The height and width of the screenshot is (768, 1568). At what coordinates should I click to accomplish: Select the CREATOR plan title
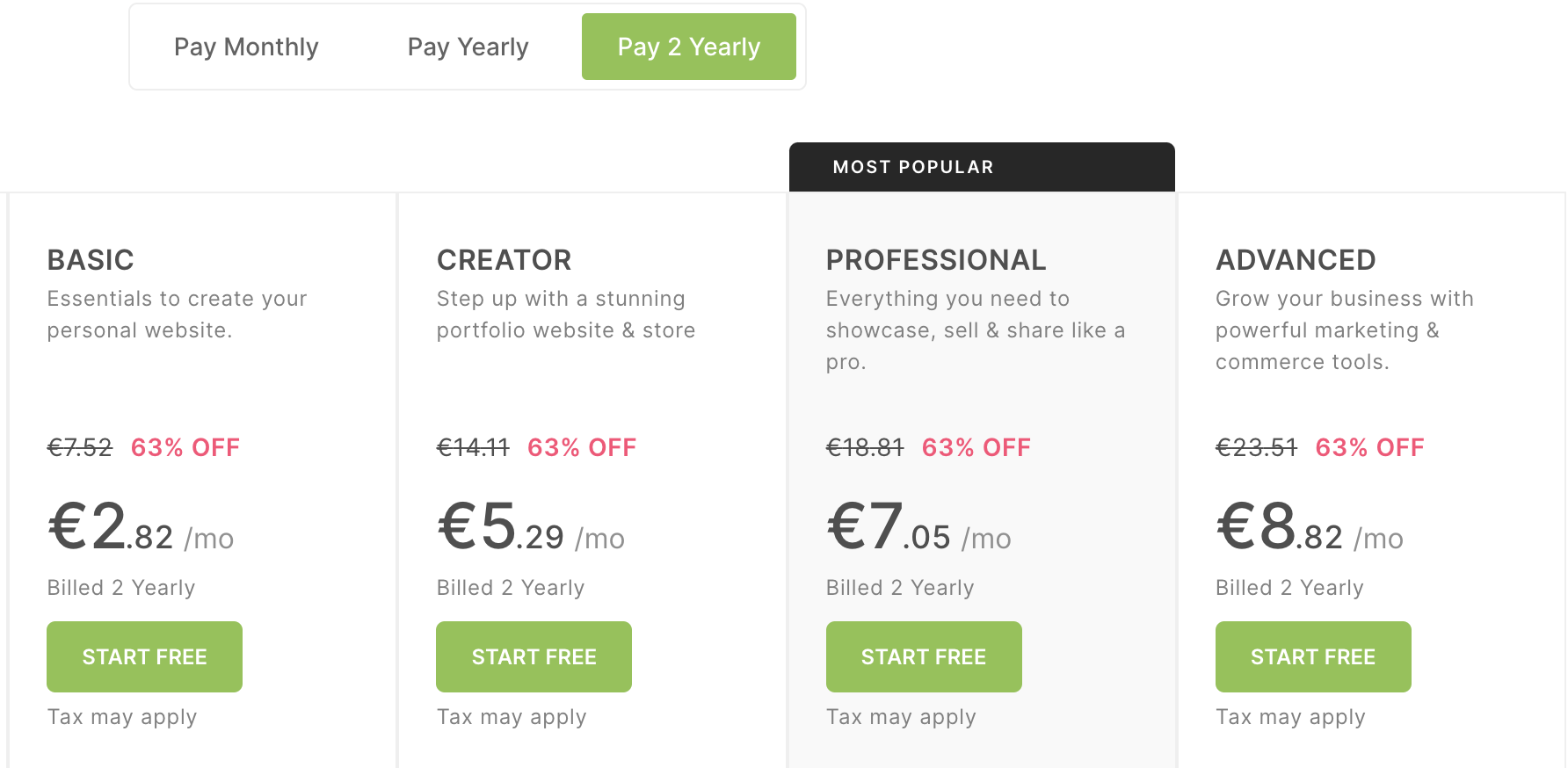(x=504, y=260)
